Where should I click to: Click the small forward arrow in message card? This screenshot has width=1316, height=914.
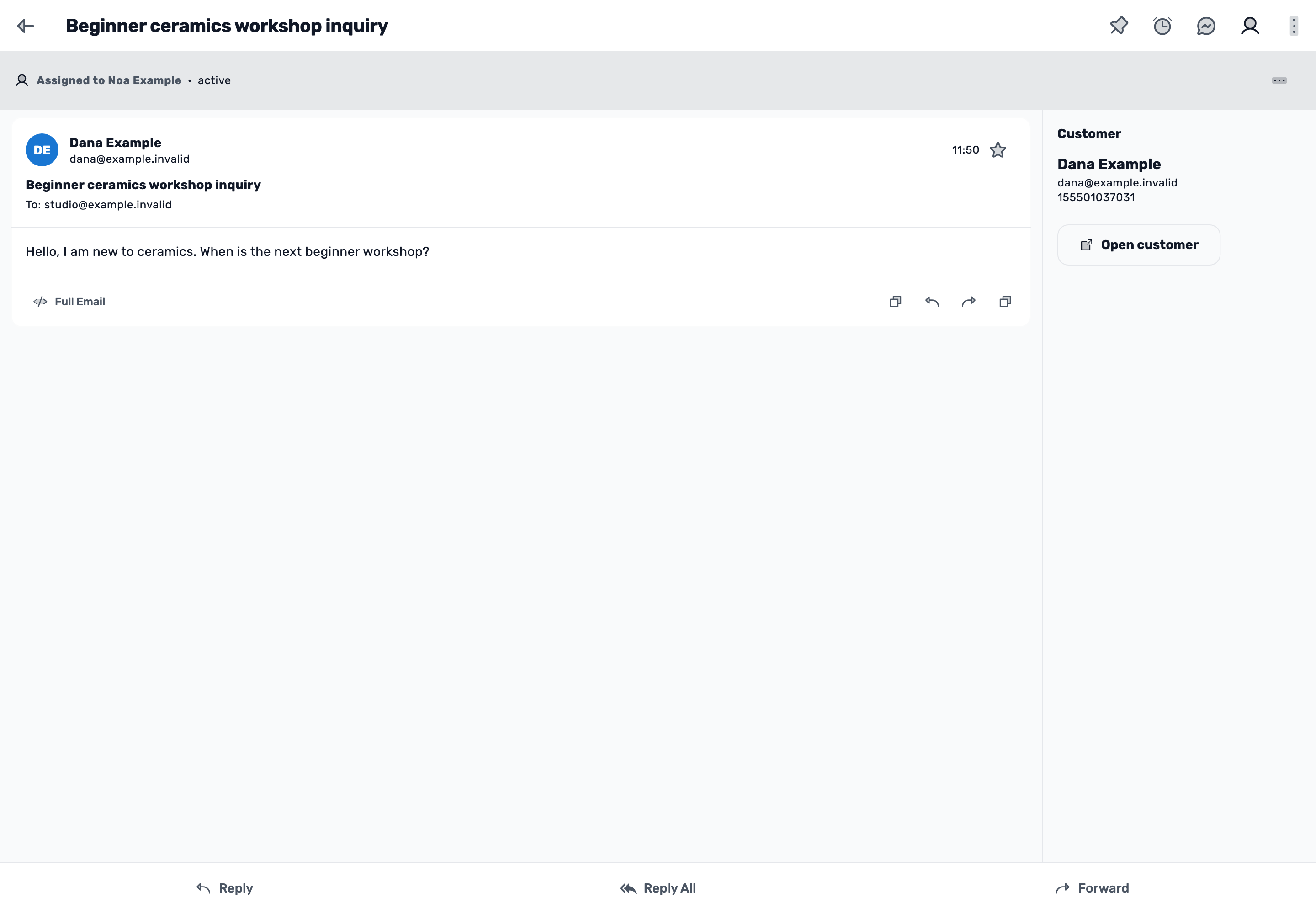[x=969, y=301]
